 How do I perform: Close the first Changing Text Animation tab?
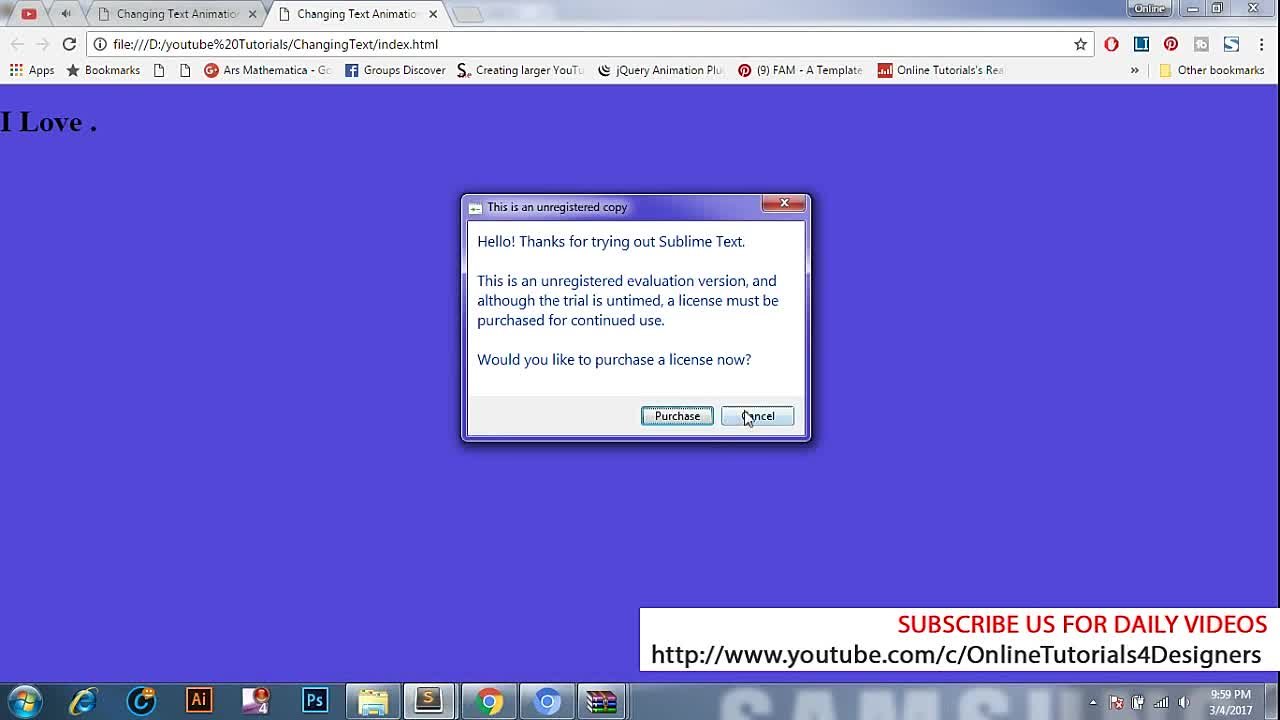coord(253,14)
